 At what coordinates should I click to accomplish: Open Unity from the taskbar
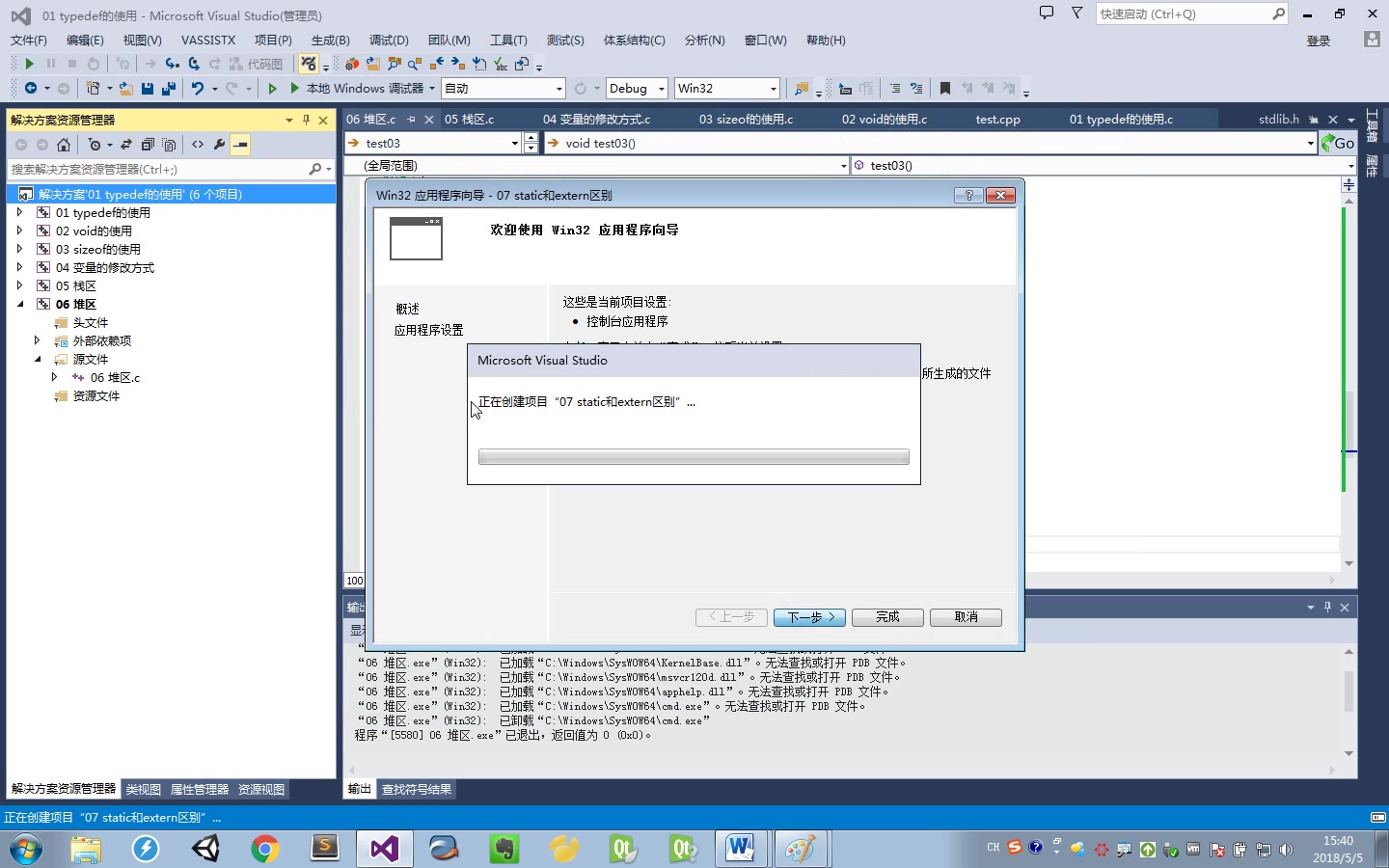pos(205,849)
